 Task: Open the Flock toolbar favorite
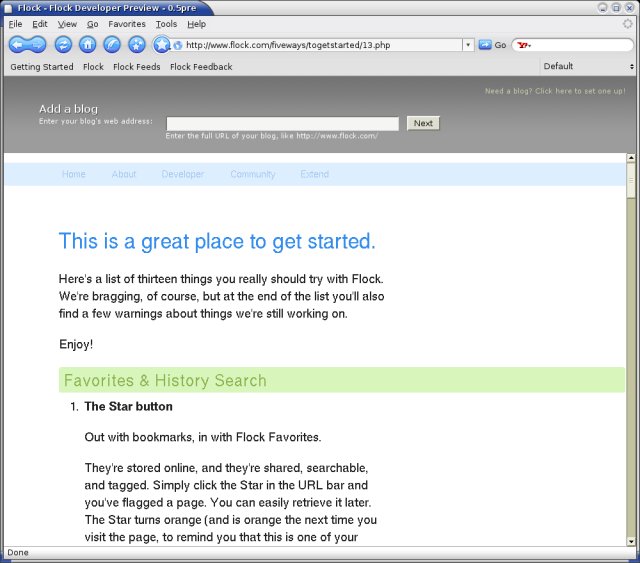point(93,67)
